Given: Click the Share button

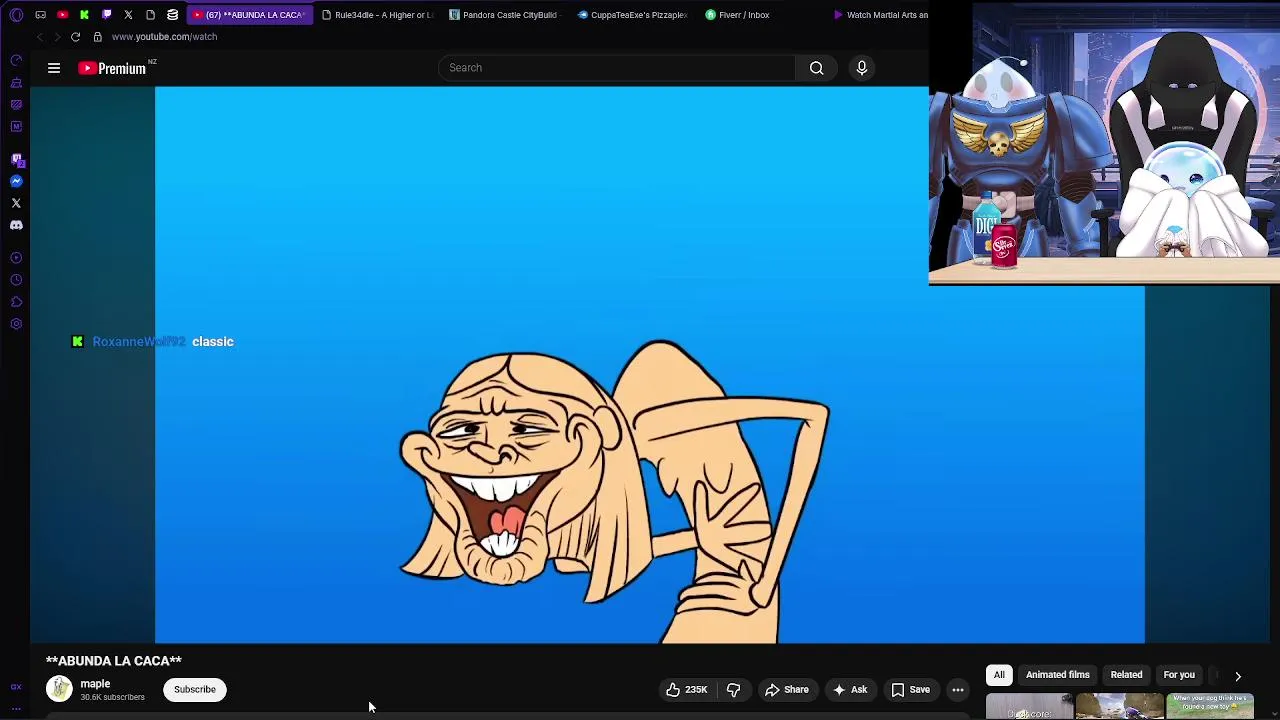Looking at the screenshot, I should pos(786,689).
